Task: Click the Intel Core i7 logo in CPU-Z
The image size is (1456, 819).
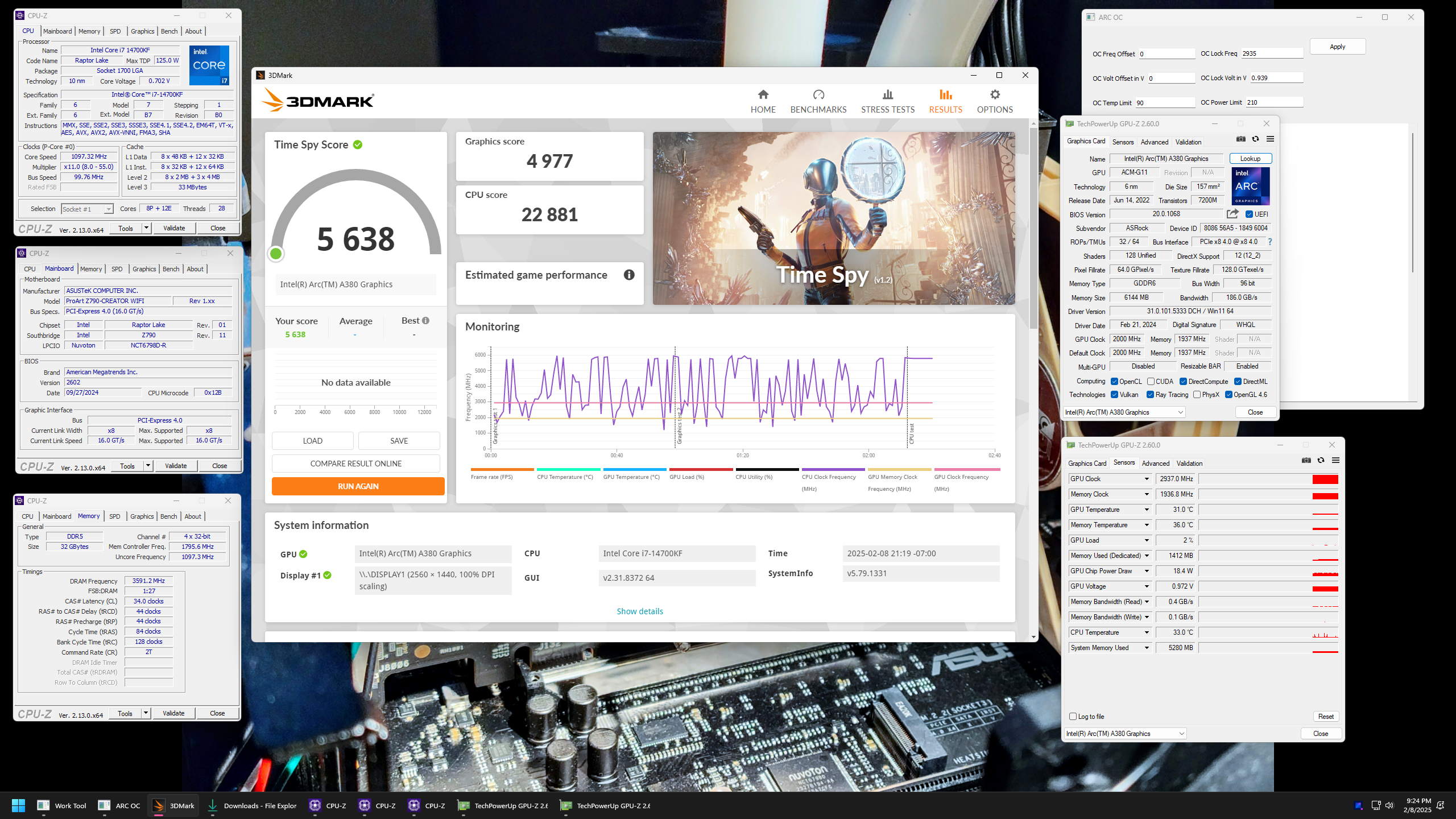Action: pyautogui.click(x=209, y=65)
